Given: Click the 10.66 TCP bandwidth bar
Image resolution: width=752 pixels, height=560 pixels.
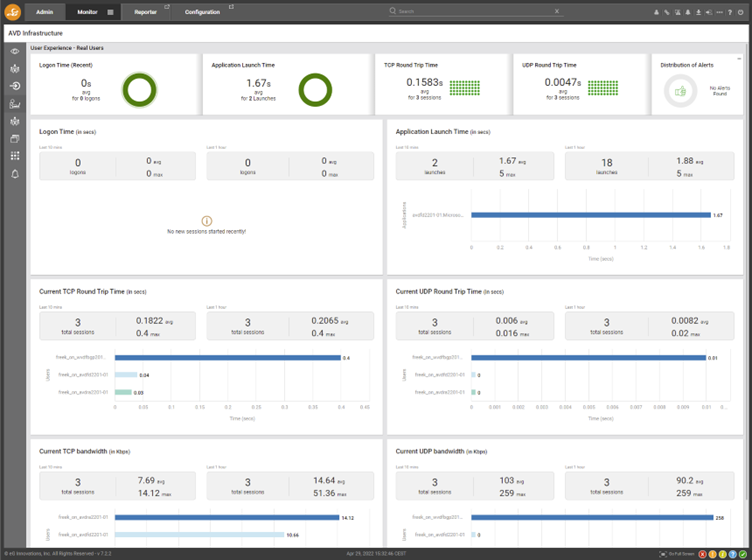Looking at the screenshot, I should [200, 535].
